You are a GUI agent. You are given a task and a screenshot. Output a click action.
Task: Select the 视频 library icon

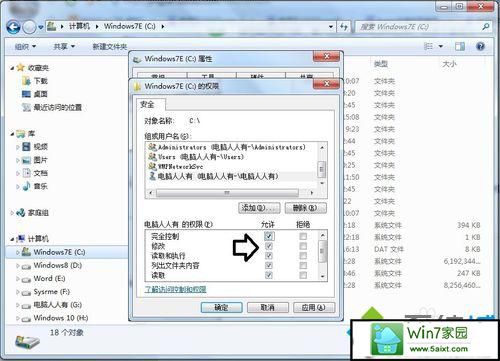coord(26,147)
